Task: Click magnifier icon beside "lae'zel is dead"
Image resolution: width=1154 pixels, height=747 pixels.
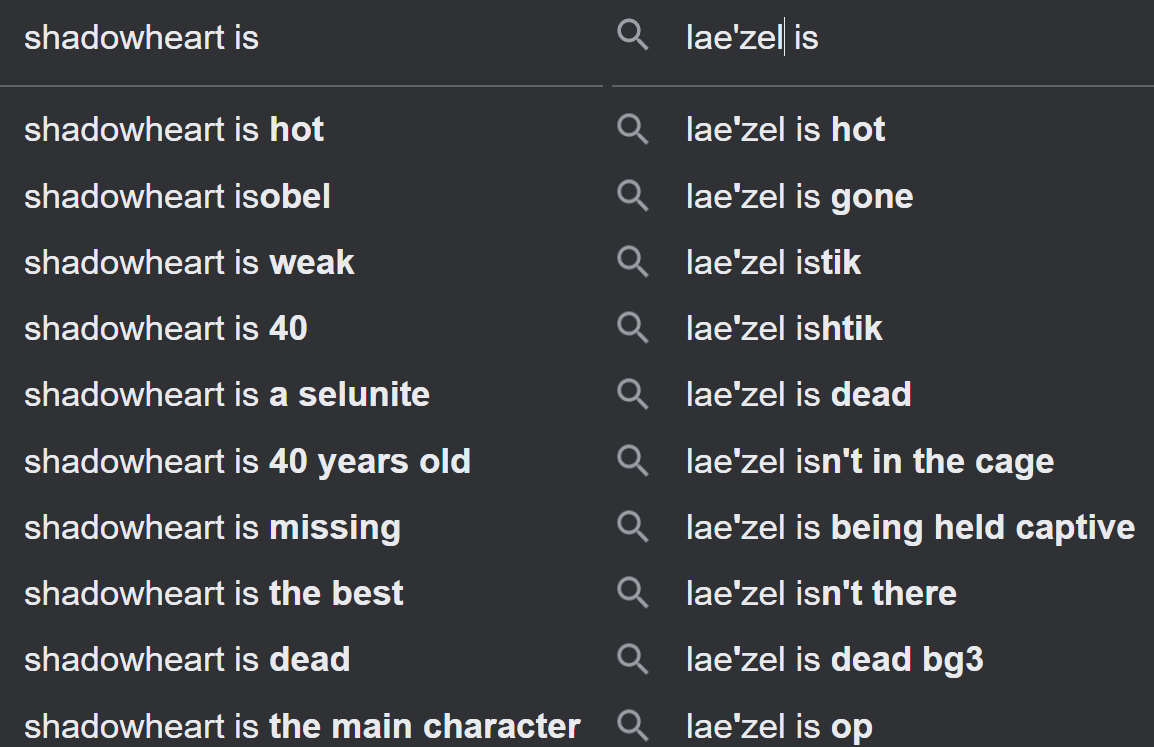Action: pos(632,394)
